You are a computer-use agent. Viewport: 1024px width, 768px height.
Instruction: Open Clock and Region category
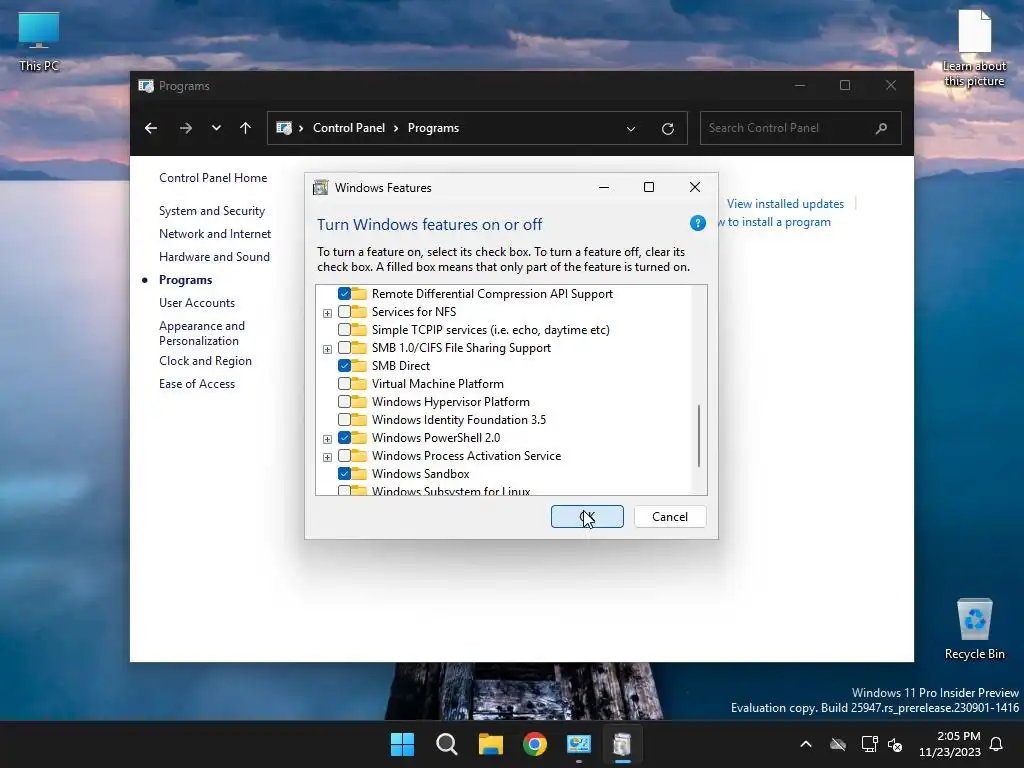pos(205,361)
